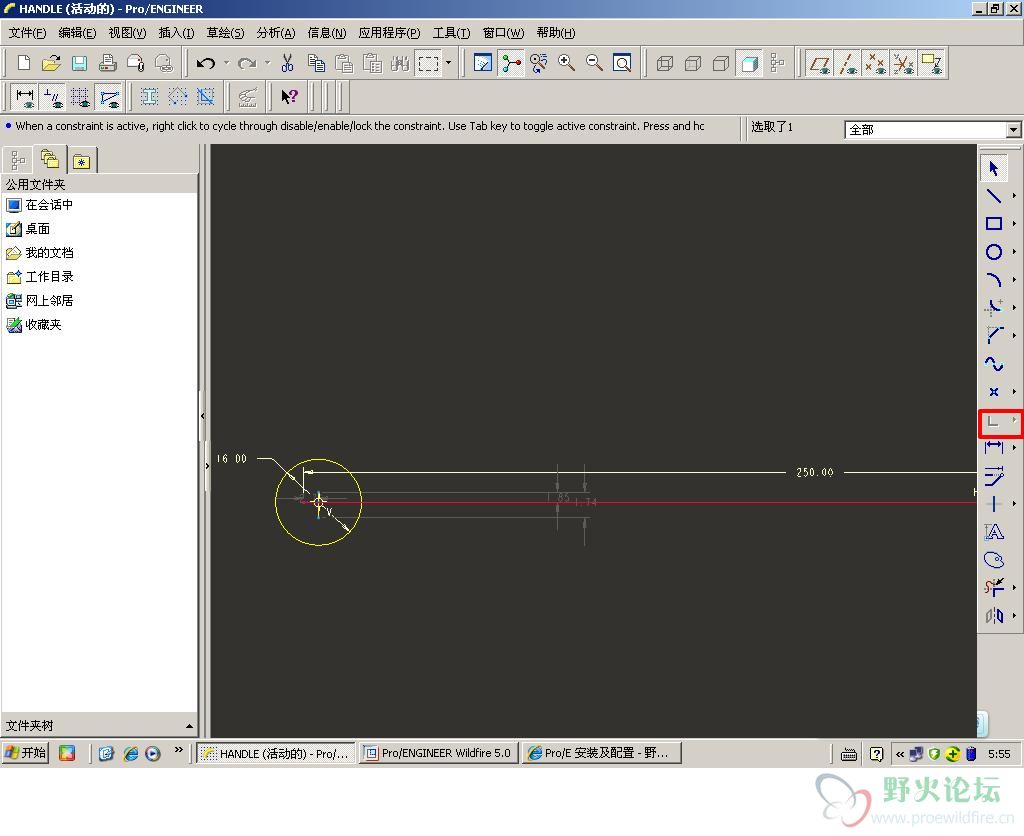
Task: Save the current model
Action: click(x=79, y=63)
